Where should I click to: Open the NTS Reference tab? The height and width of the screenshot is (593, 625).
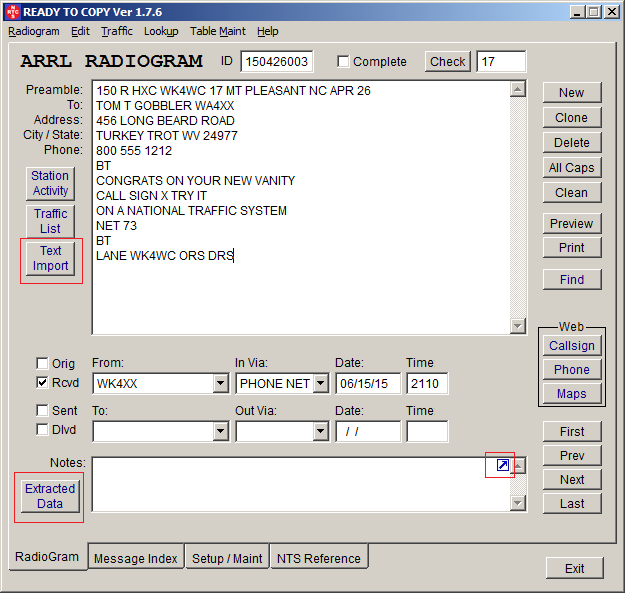[319, 558]
